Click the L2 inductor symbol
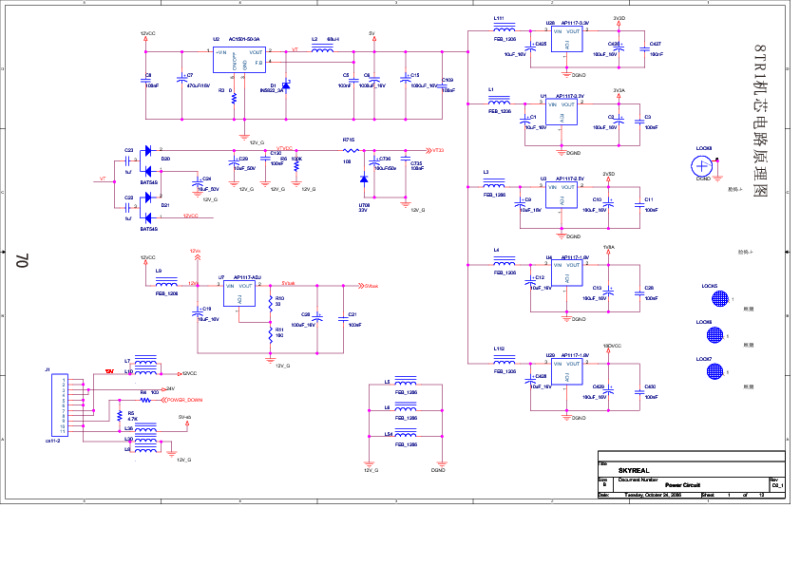The image size is (800, 565). click(x=322, y=48)
